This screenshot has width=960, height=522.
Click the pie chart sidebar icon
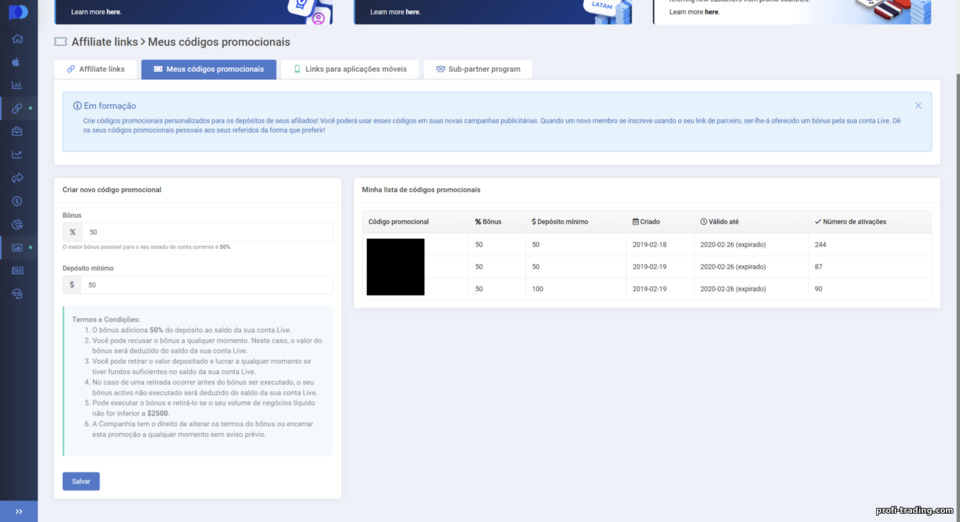coord(17,225)
